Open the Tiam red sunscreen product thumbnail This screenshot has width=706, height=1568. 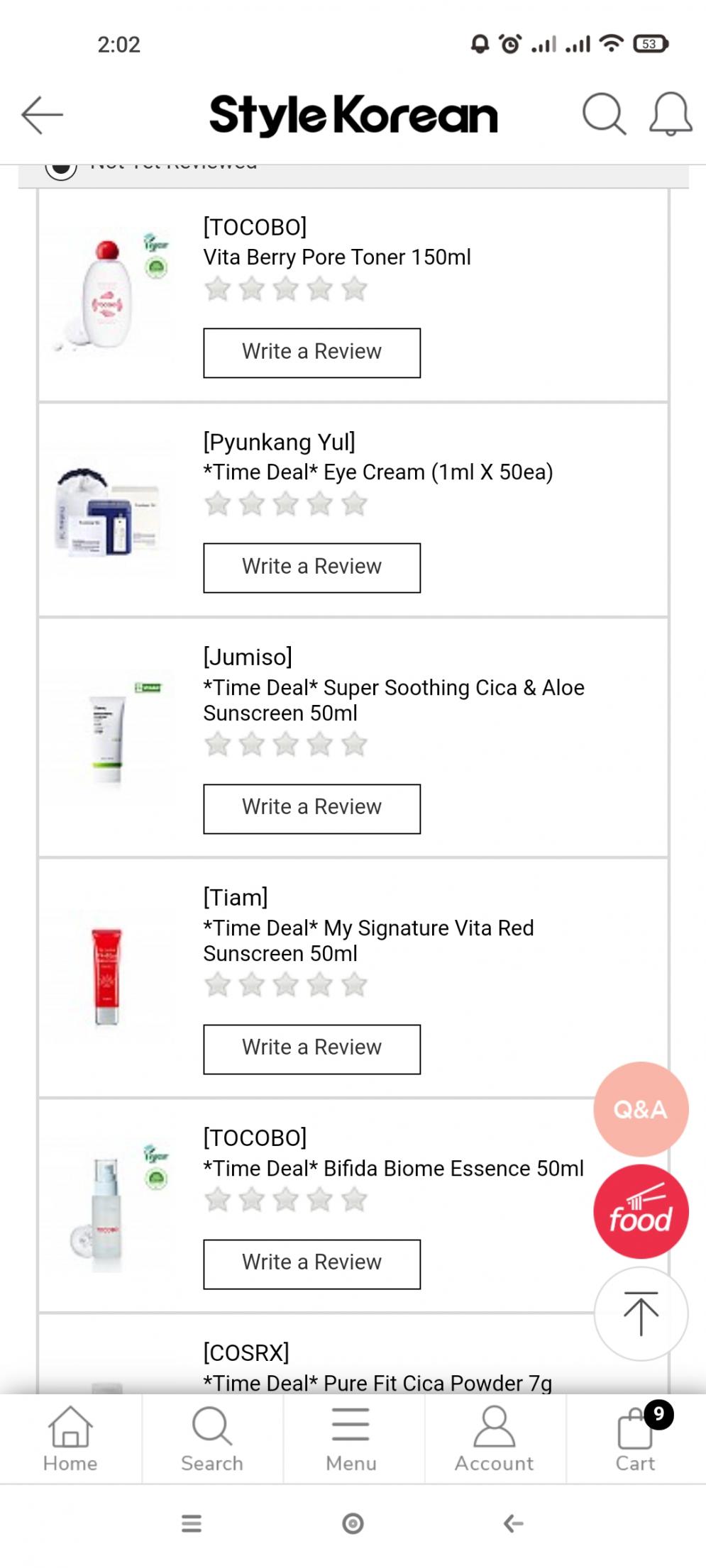107,976
